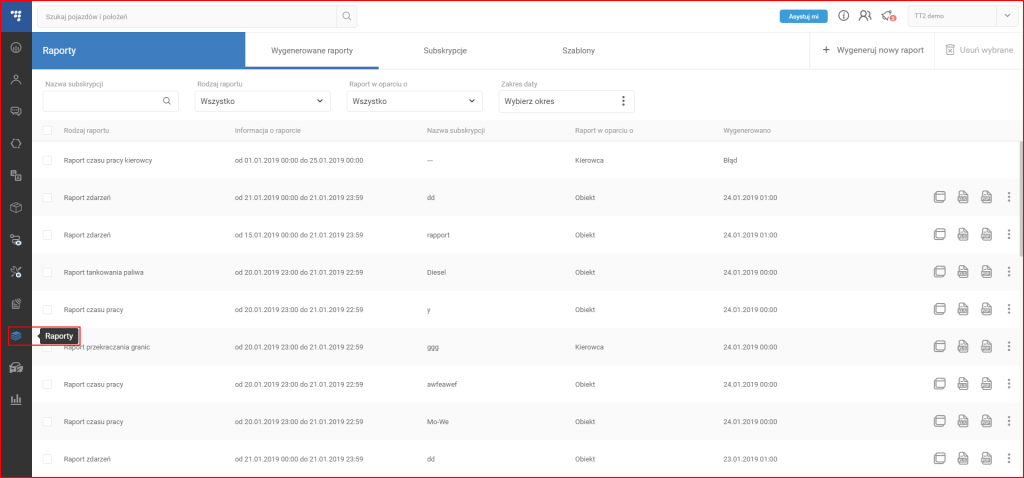Preview the report in the Mo-We row
Screen dimensions: 1024x478
tap(939, 421)
